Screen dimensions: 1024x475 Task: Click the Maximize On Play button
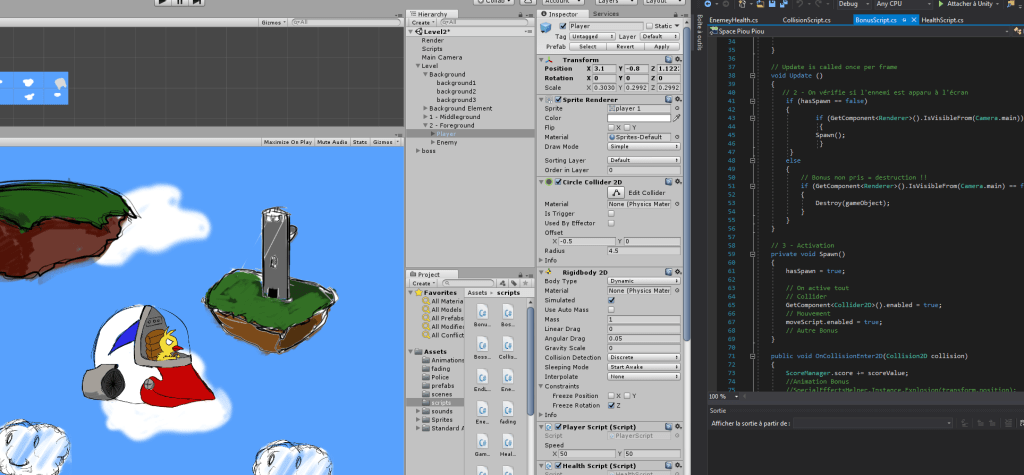[288, 142]
